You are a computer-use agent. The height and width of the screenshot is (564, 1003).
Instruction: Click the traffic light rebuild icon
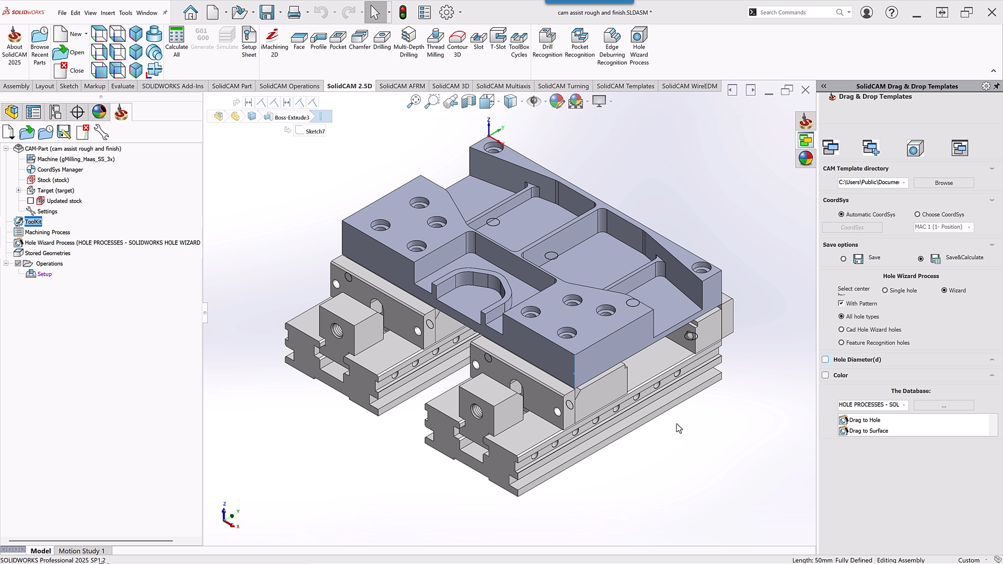click(403, 12)
